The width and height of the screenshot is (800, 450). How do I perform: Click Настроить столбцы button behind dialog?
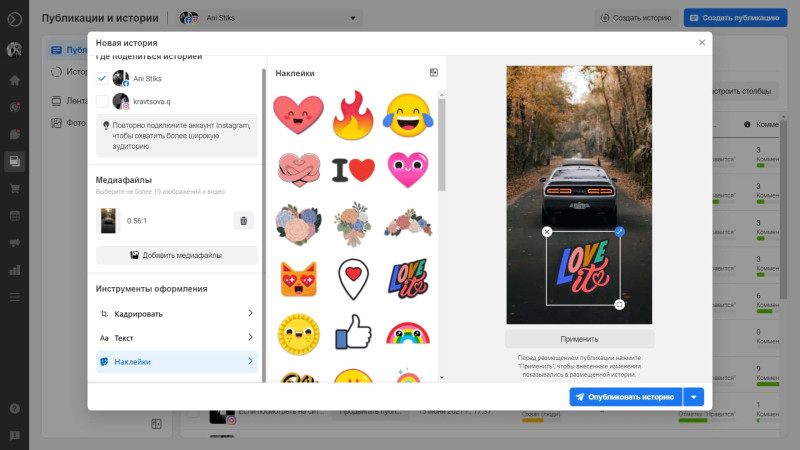(743, 91)
